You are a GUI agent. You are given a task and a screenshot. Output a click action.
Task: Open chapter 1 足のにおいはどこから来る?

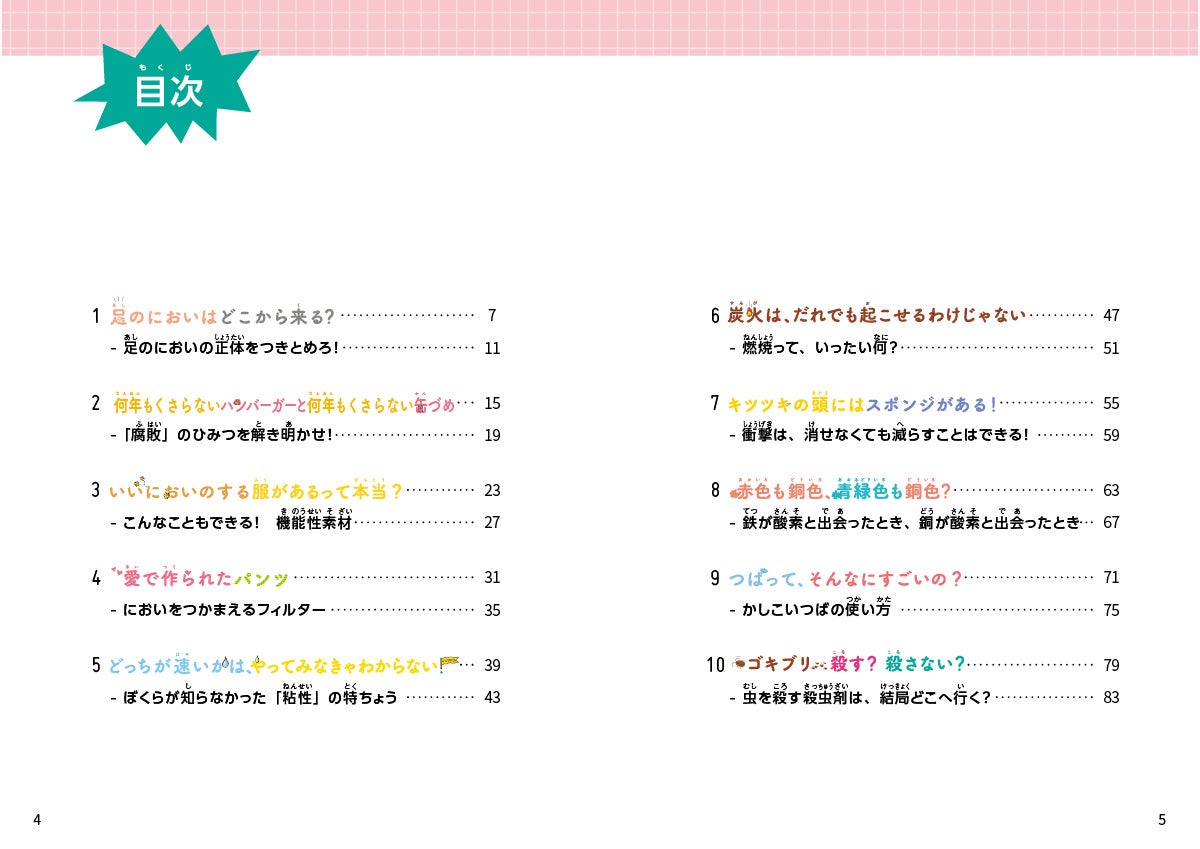(222, 316)
